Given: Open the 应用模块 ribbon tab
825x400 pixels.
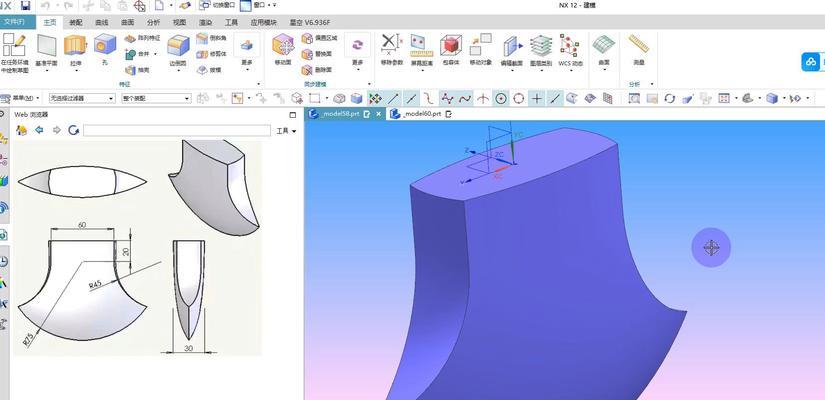Looking at the screenshot, I should (264, 23).
